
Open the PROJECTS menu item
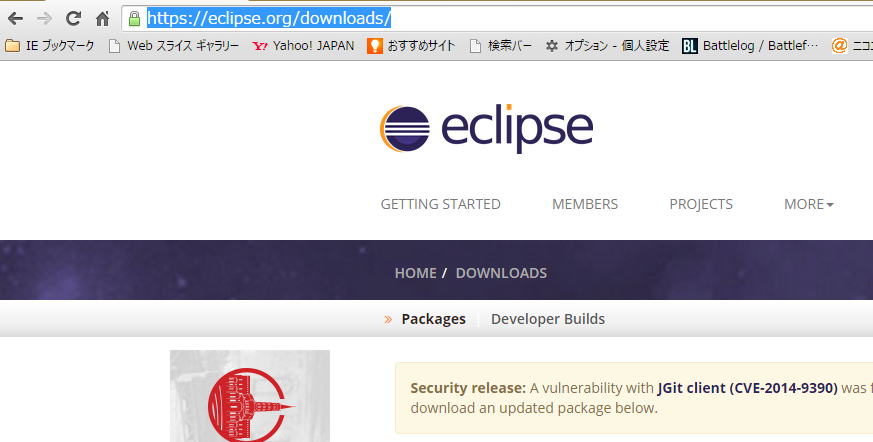[701, 204]
